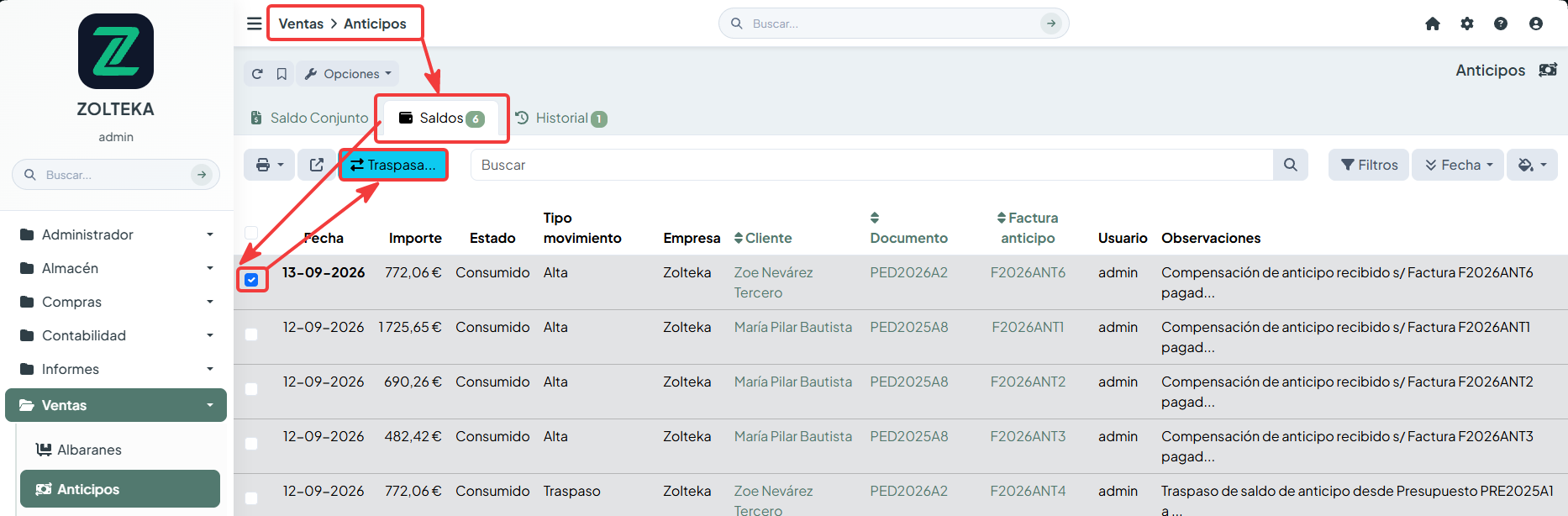The width and height of the screenshot is (1568, 516).
Task: Toggle the hamburger sidebar menu icon
Action: point(254,24)
